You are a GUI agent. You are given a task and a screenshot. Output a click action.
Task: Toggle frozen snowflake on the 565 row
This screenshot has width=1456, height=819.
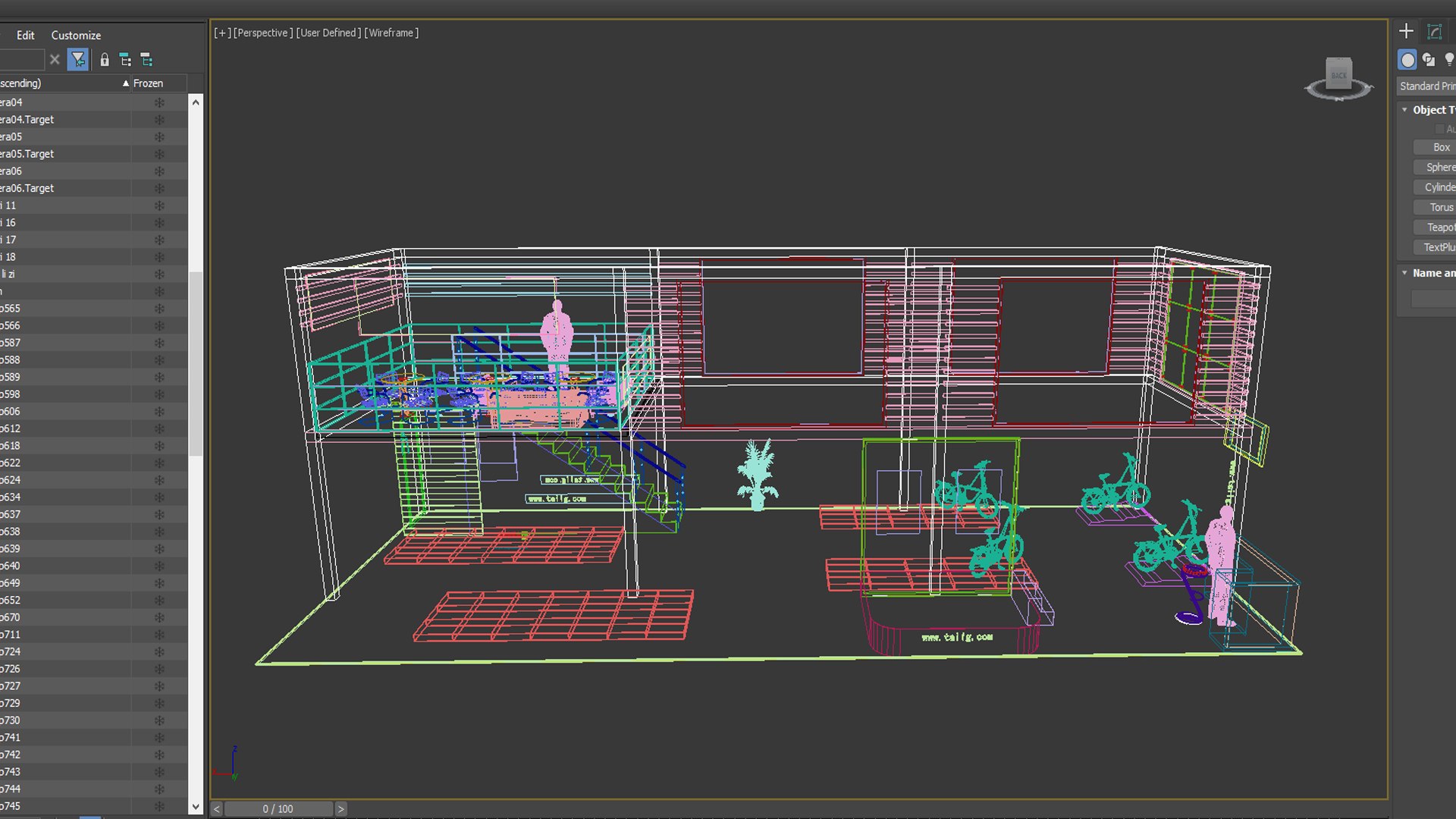click(x=159, y=309)
